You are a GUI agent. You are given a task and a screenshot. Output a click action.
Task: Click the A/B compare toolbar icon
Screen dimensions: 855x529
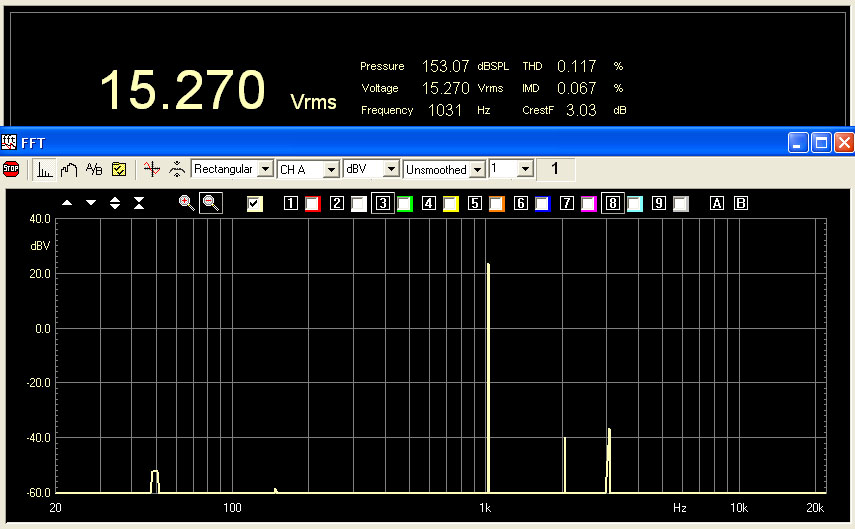pyautogui.click(x=94, y=169)
